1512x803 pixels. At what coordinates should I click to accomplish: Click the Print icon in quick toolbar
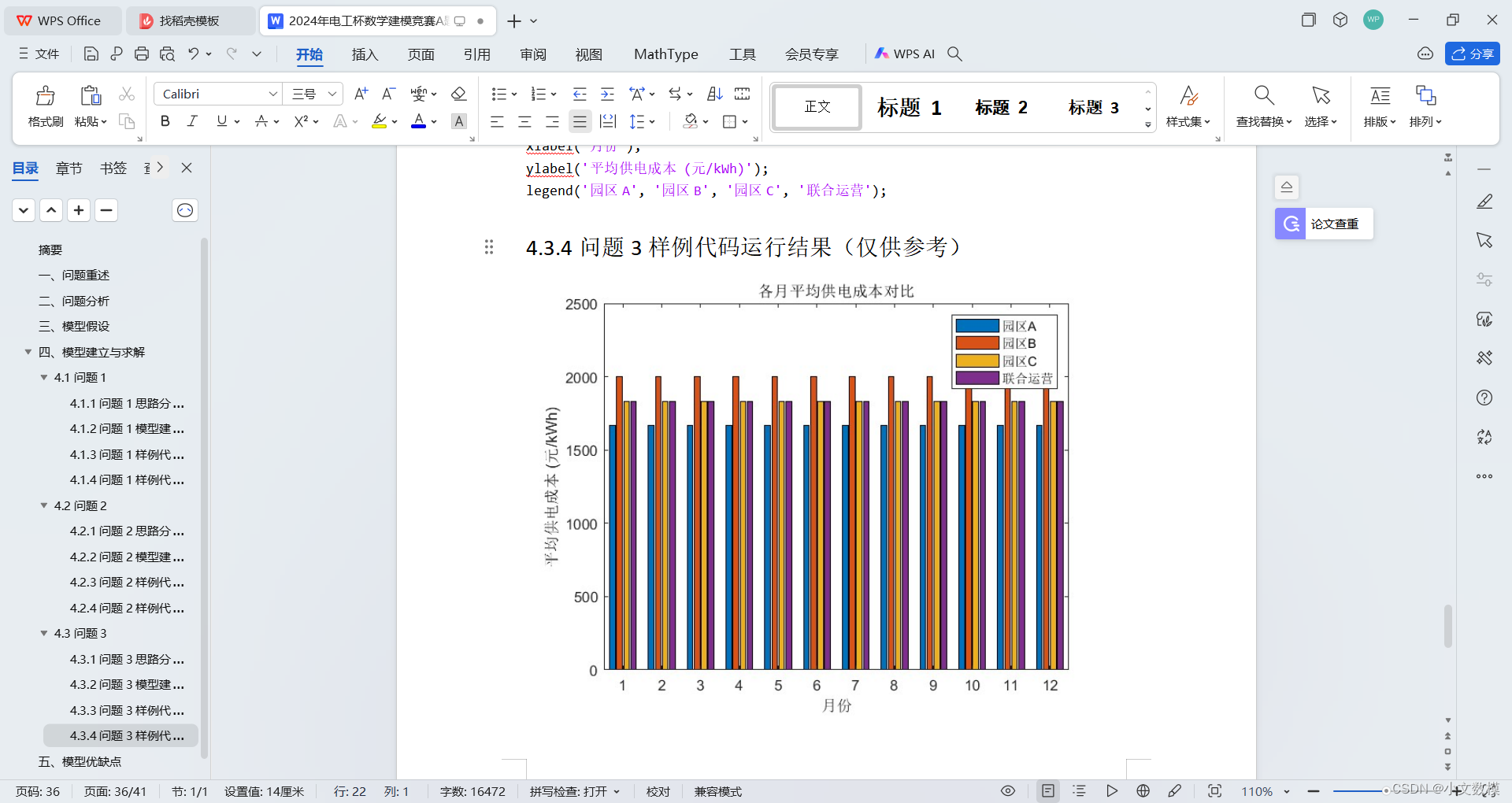point(142,54)
